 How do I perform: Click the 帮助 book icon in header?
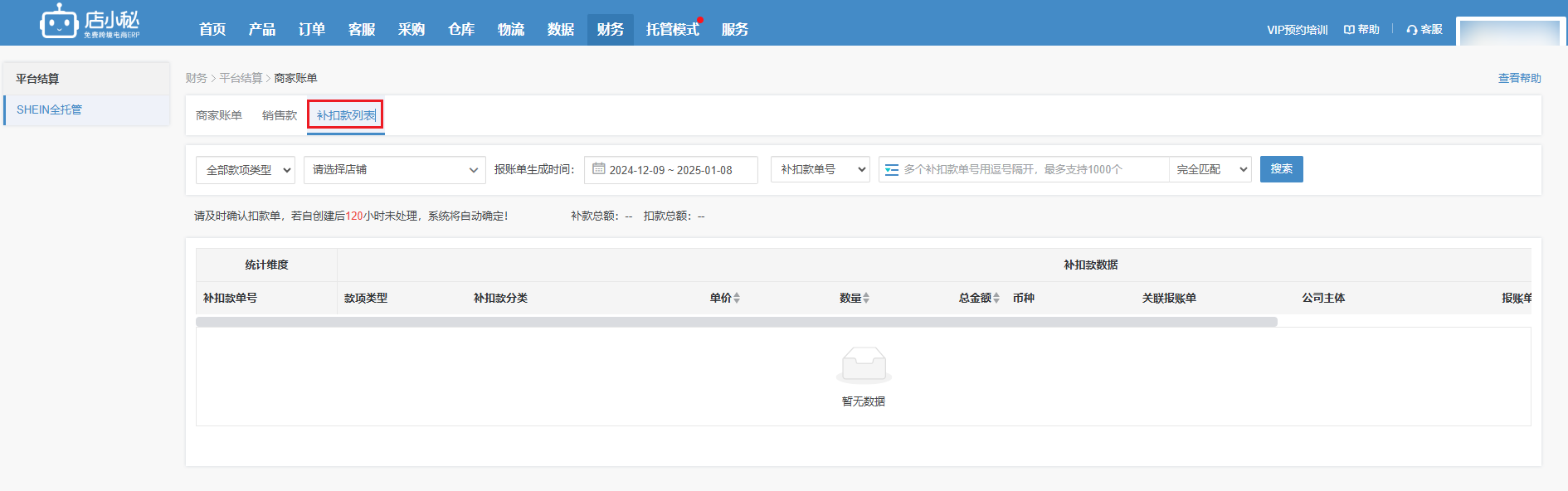(1349, 30)
